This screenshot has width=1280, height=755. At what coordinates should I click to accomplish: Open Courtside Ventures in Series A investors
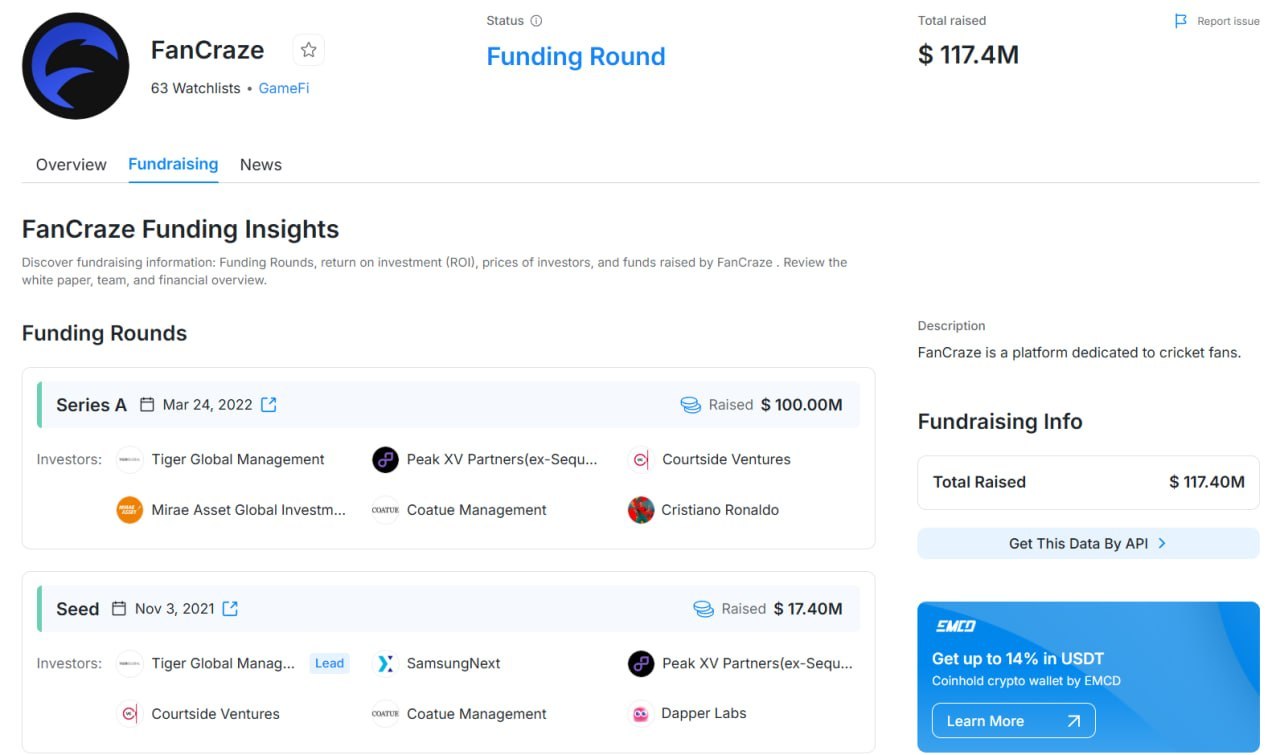click(x=726, y=460)
